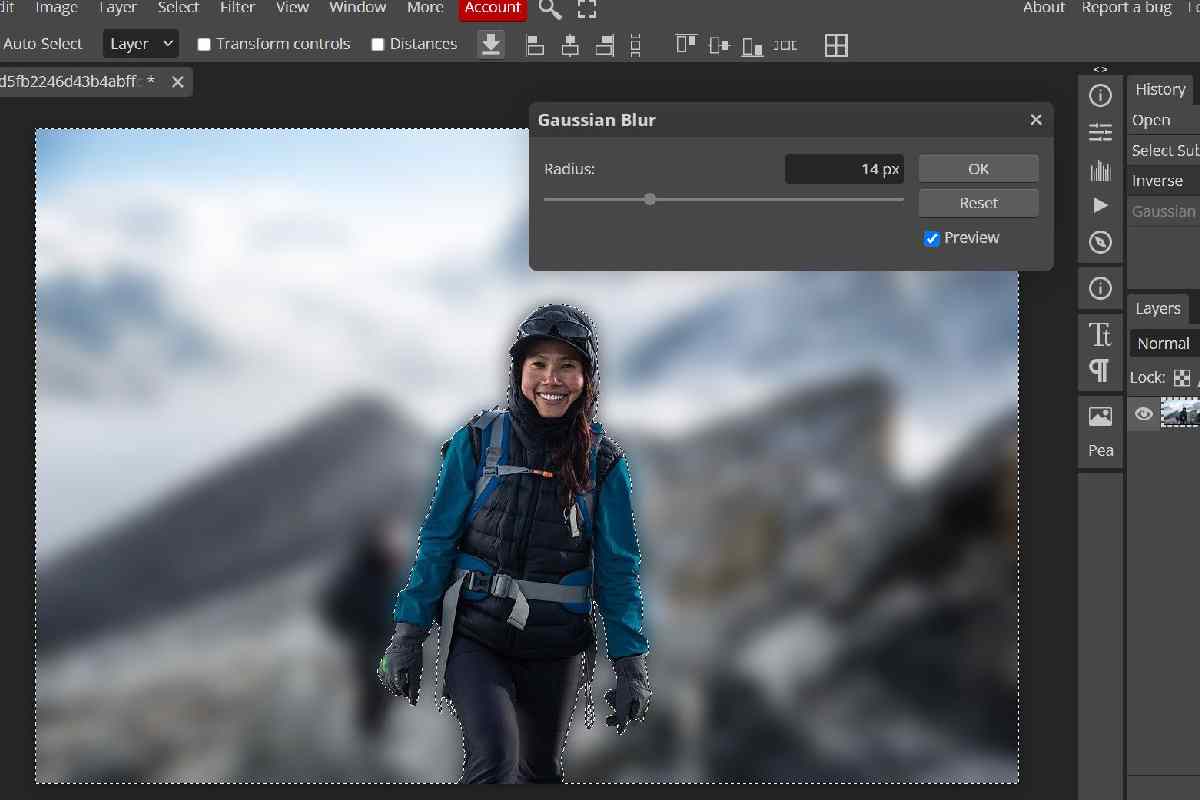Confirm Gaussian Blur with OK
This screenshot has height=800, width=1200.
pyautogui.click(x=978, y=169)
